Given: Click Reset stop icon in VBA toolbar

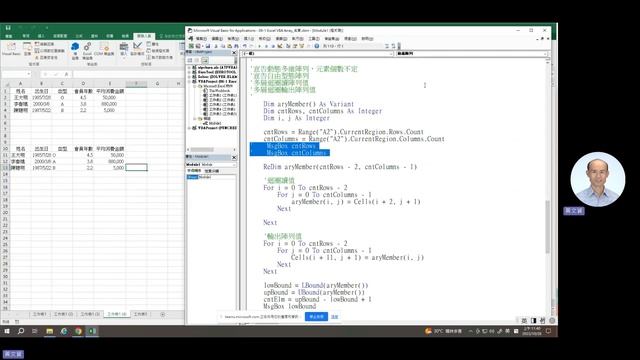Looking at the screenshot, I should (273, 46).
